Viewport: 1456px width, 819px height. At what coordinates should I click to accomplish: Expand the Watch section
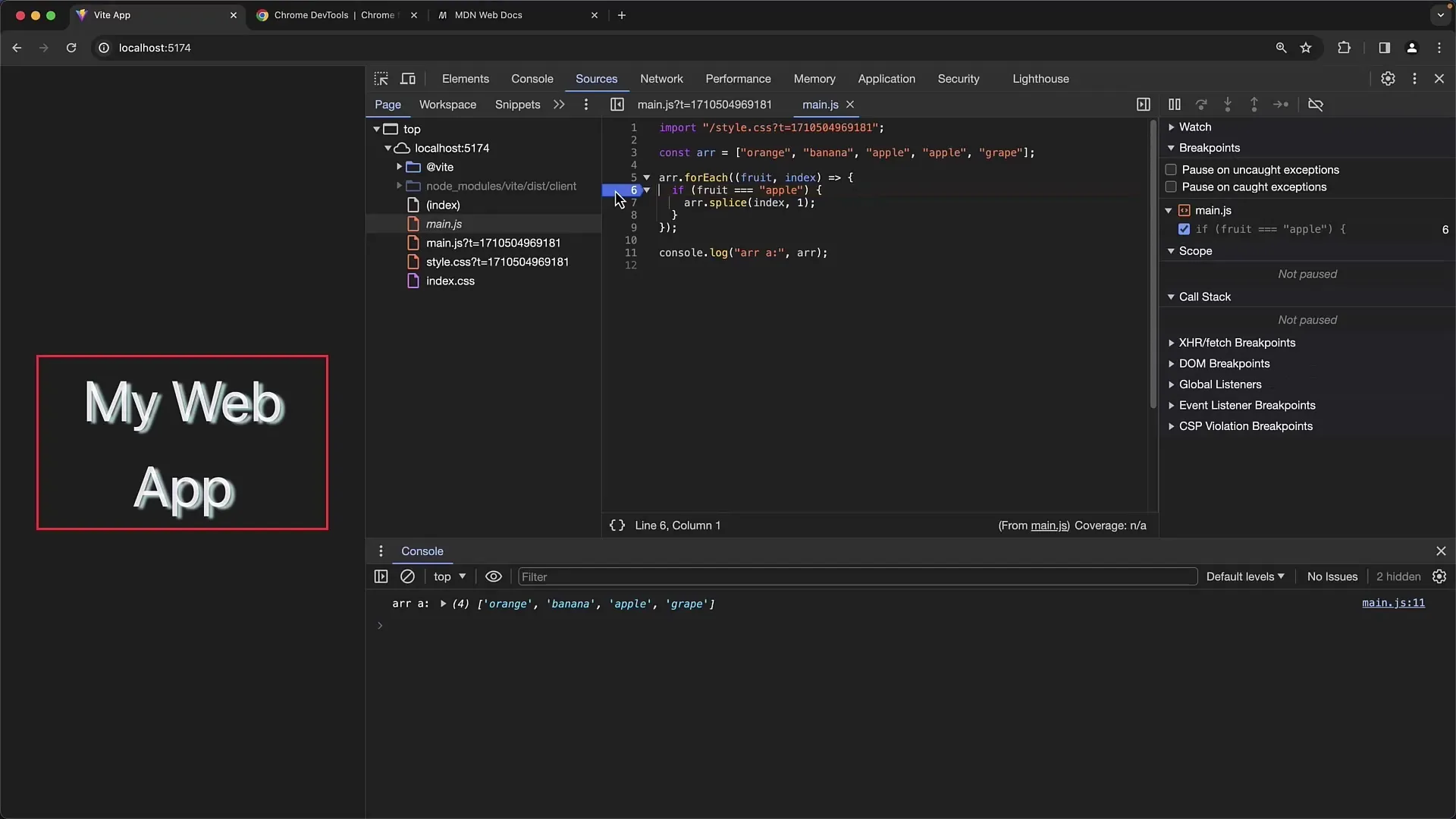(1194, 127)
